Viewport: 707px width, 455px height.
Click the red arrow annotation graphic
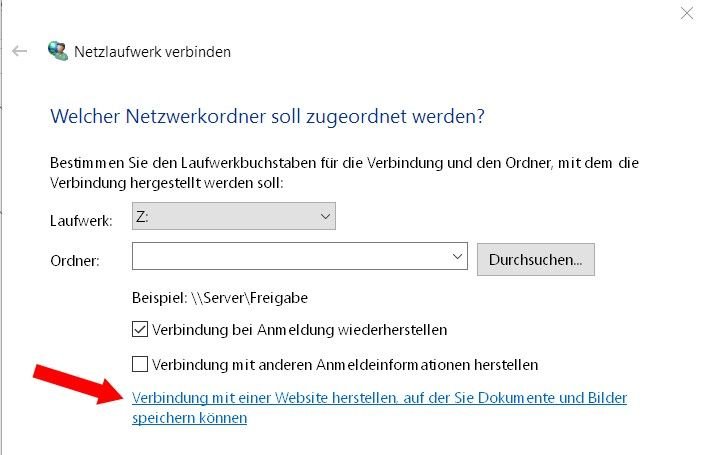click(78, 384)
